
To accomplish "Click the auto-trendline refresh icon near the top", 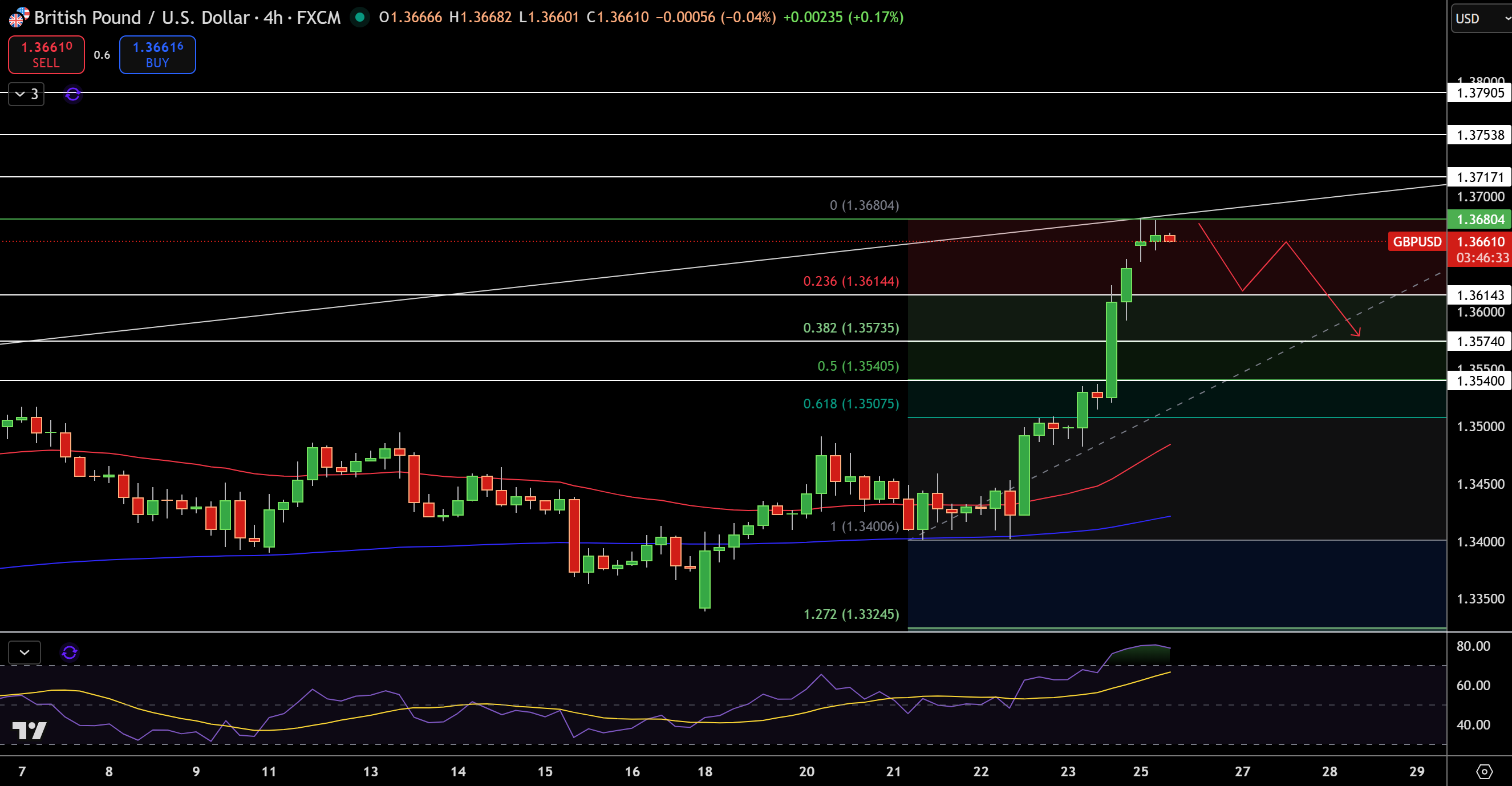I will tap(72, 94).
